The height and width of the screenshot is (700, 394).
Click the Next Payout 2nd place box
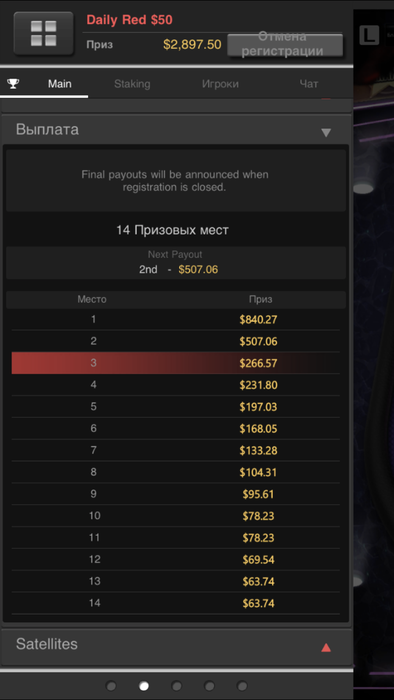click(x=176, y=263)
